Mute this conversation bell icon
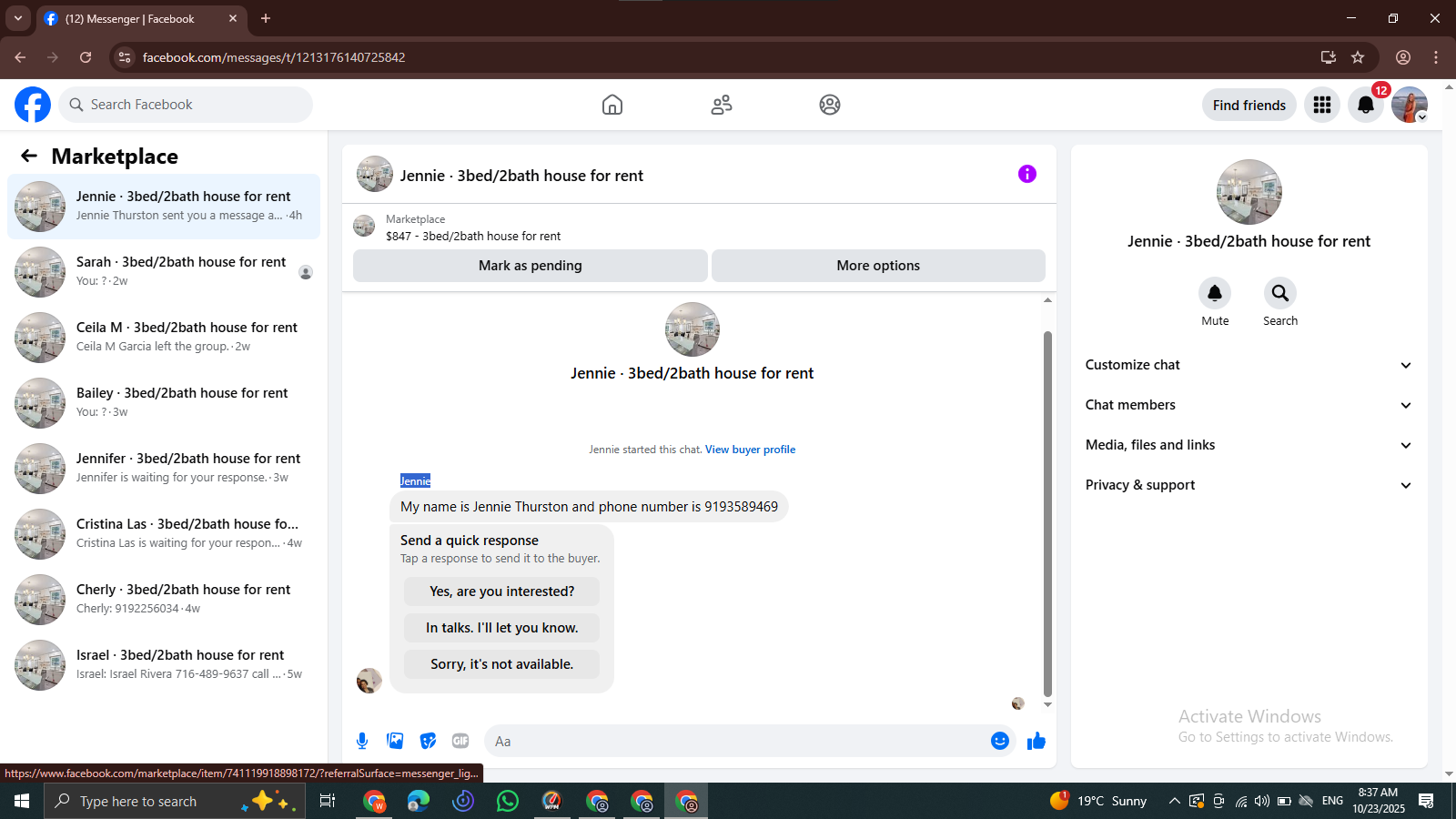The image size is (1456, 819). click(x=1215, y=293)
